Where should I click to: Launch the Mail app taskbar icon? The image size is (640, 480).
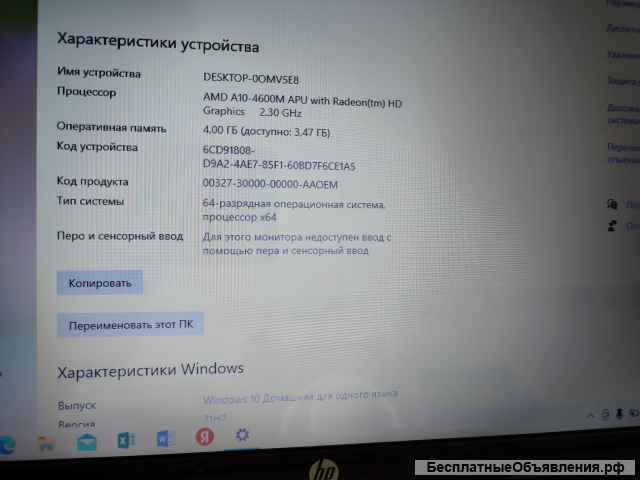click(x=87, y=442)
